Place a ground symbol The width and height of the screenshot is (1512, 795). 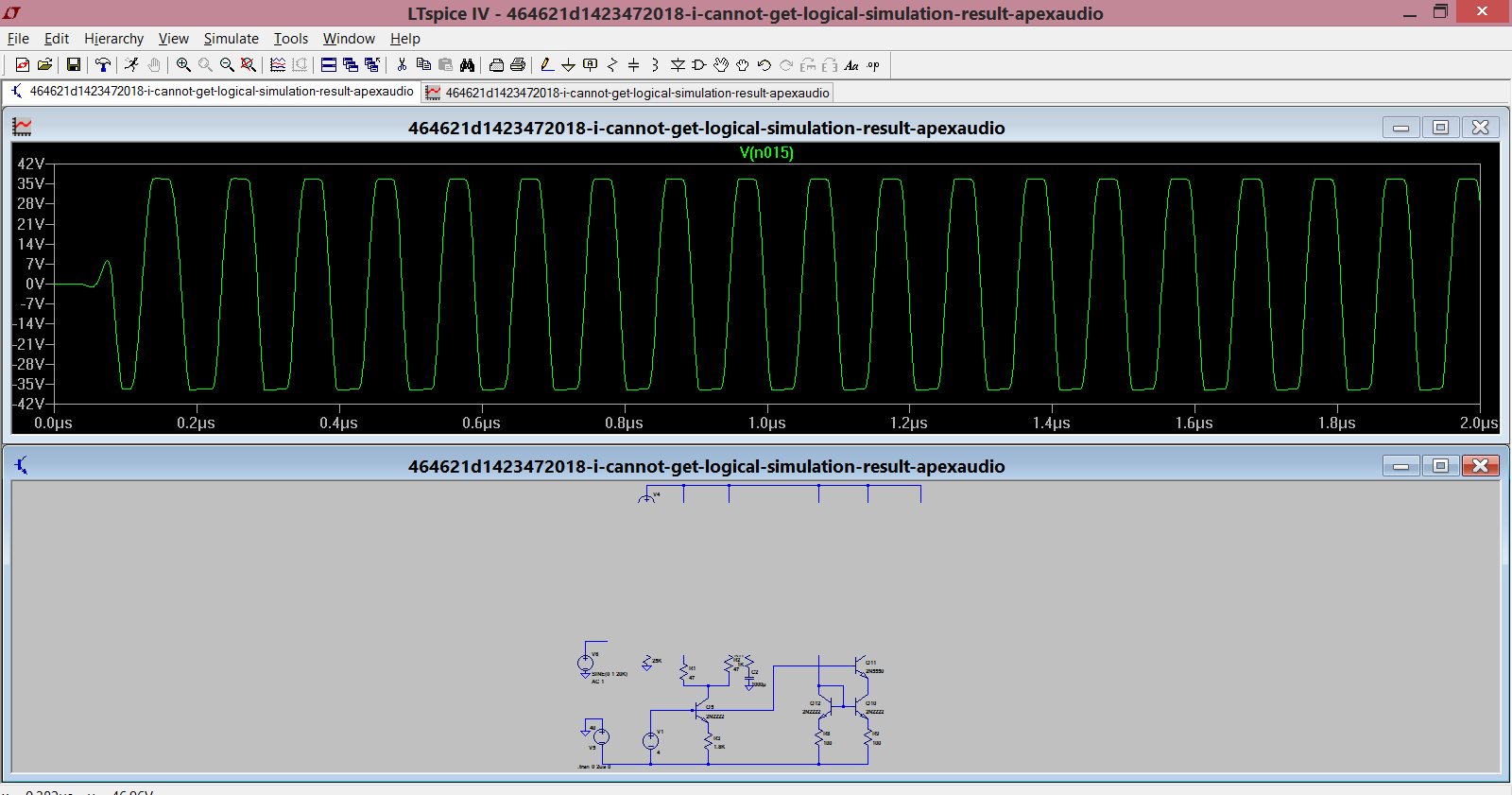(568, 65)
